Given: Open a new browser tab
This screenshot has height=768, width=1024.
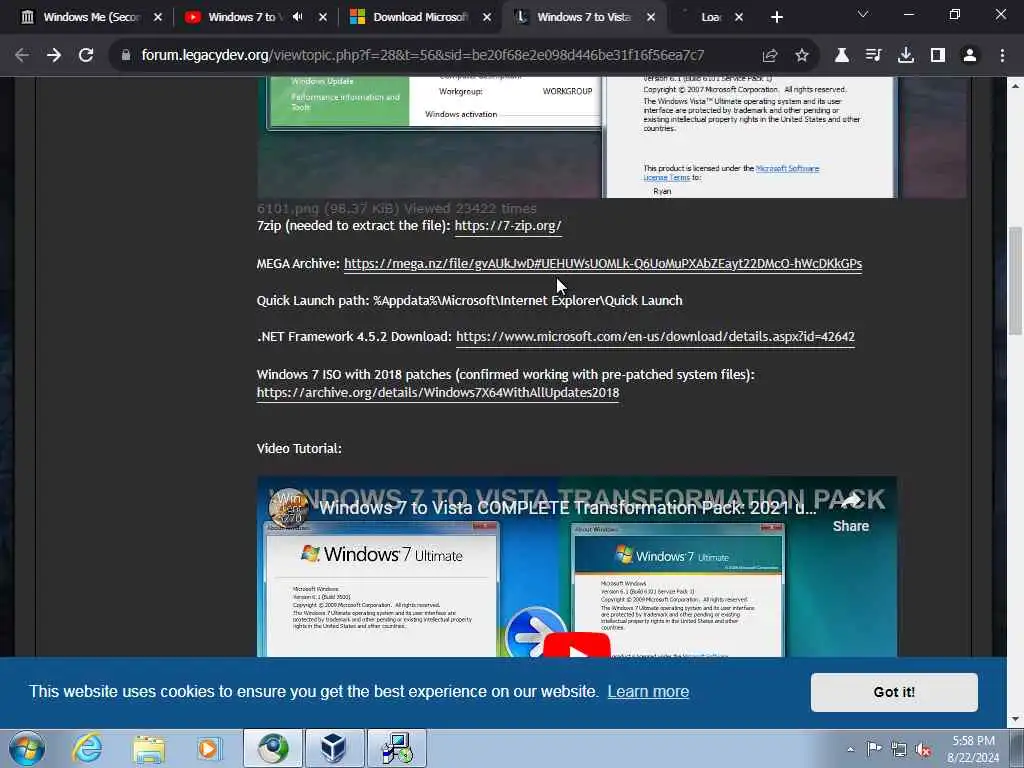Looking at the screenshot, I should click(776, 17).
